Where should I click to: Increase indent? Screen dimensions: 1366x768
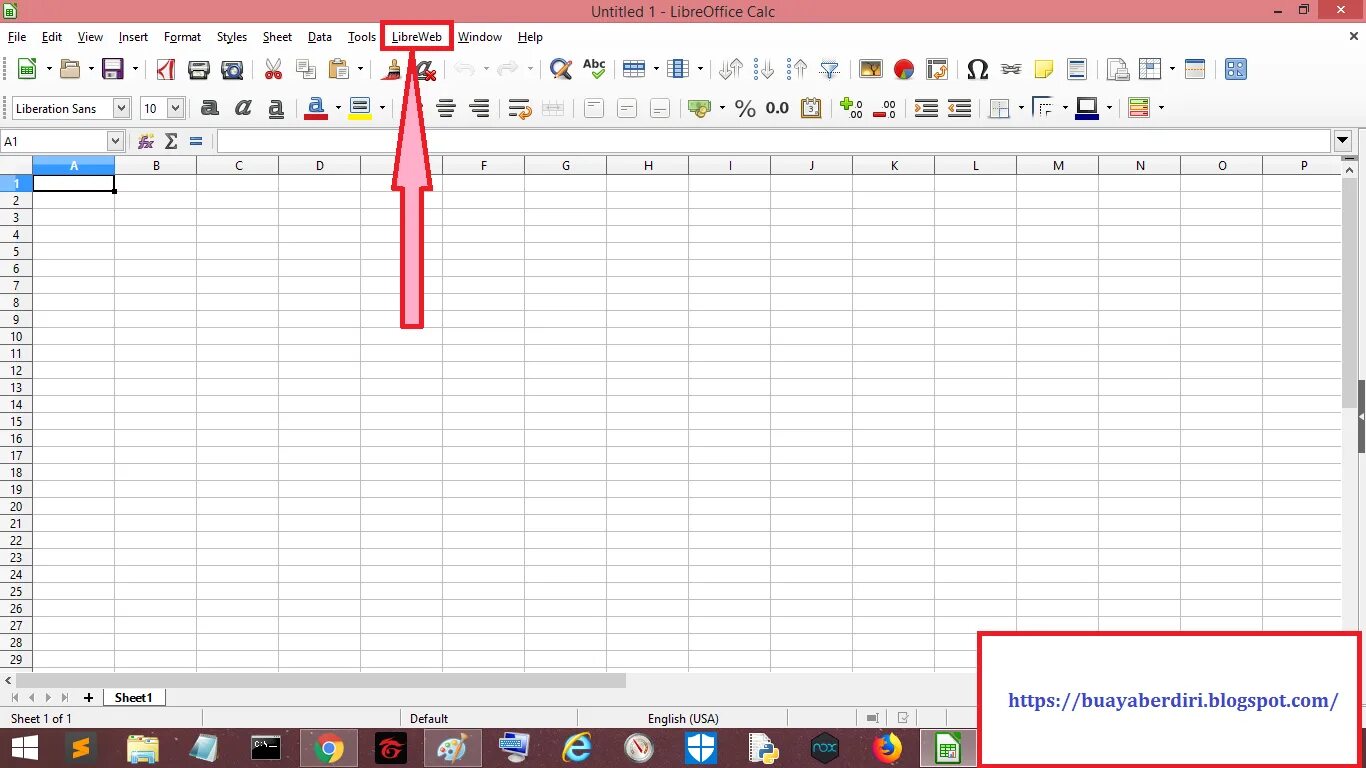(926, 108)
